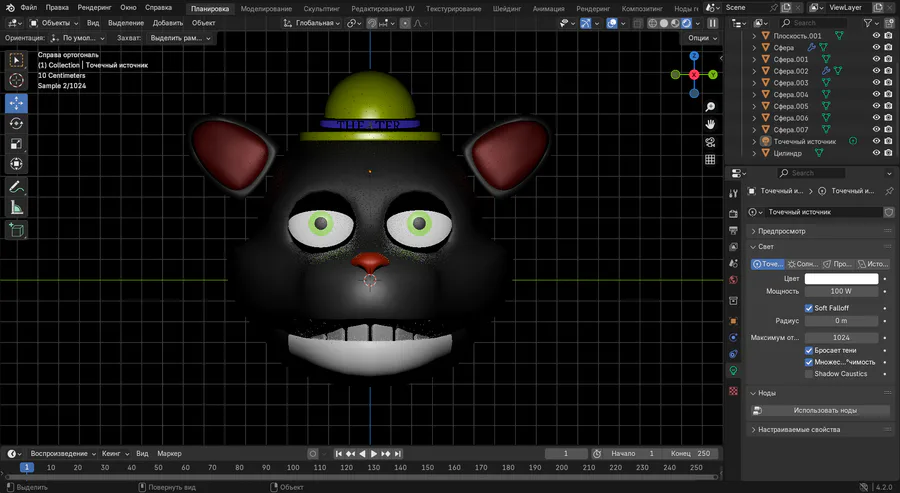The height and width of the screenshot is (493, 900).
Task: Expand the Настраиваемые свойства panel
Action: (x=821, y=429)
